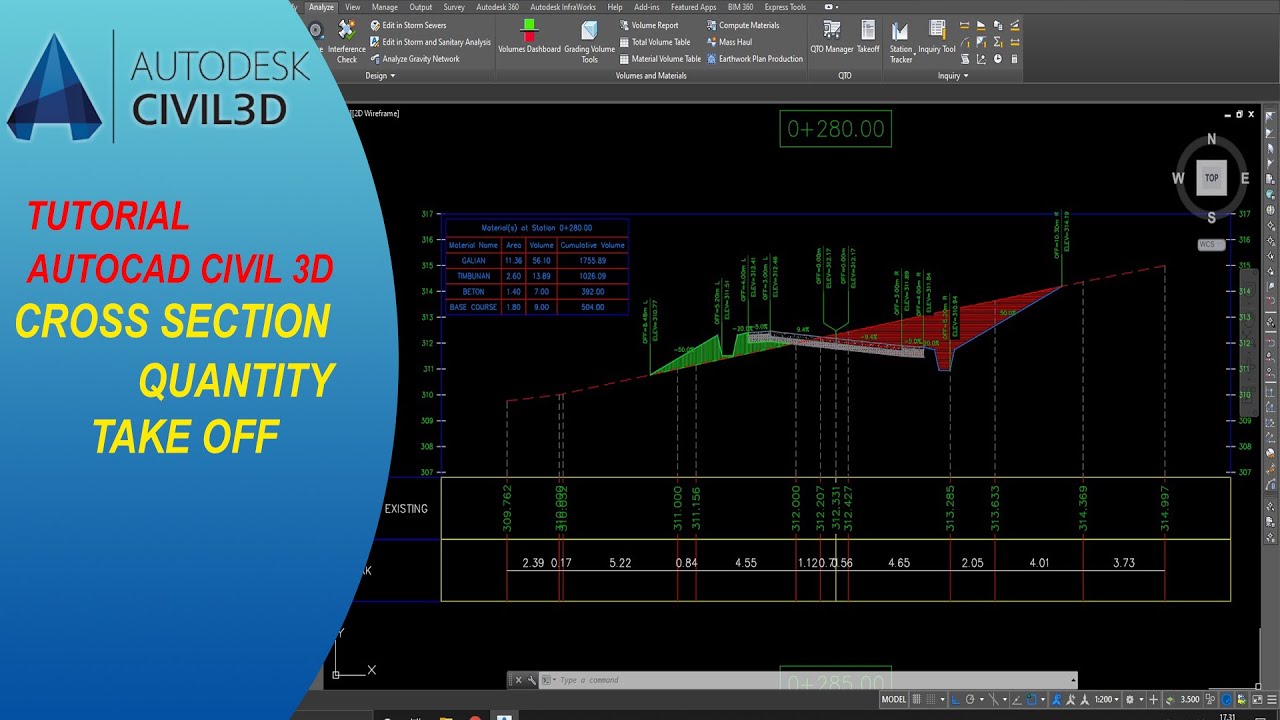The image size is (1280, 720).
Task: Click the plus annotation monitor icon in status bar
Action: click(1153, 700)
